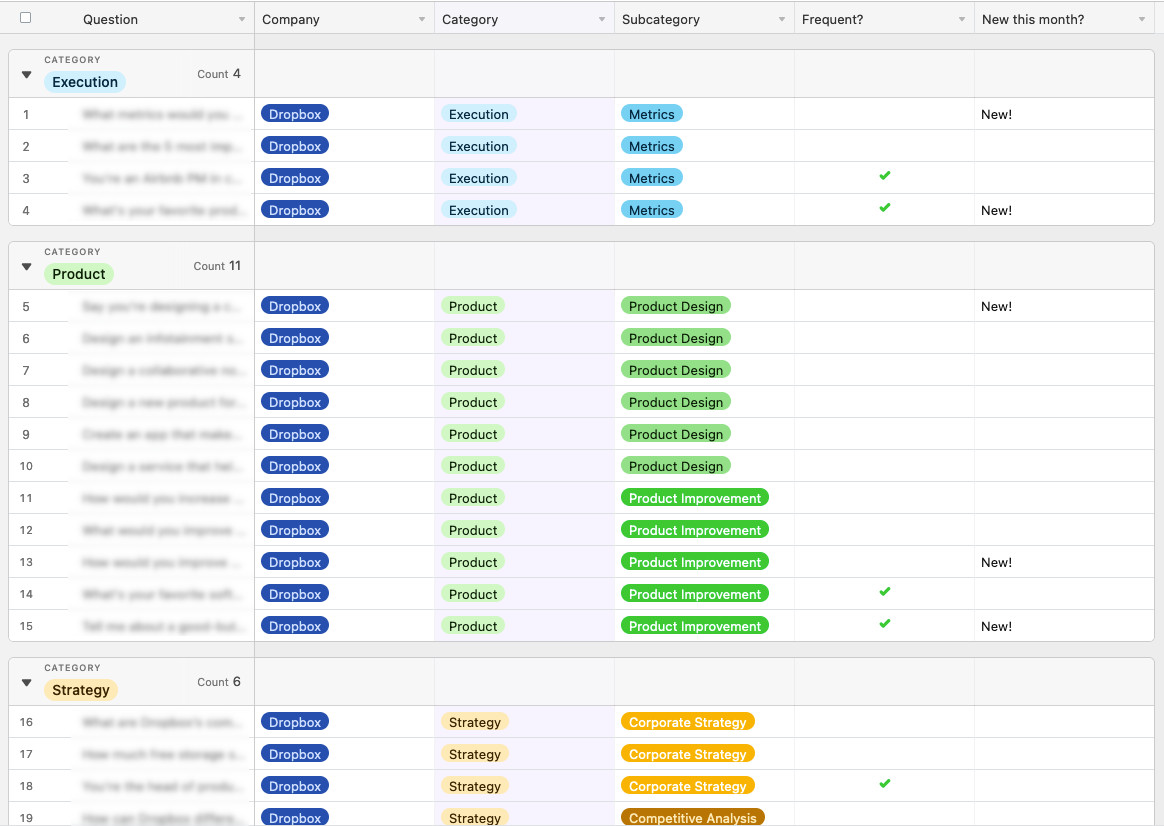1164x826 pixels.
Task: Click the Dropbox company tag in row 1
Action: [295, 114]
